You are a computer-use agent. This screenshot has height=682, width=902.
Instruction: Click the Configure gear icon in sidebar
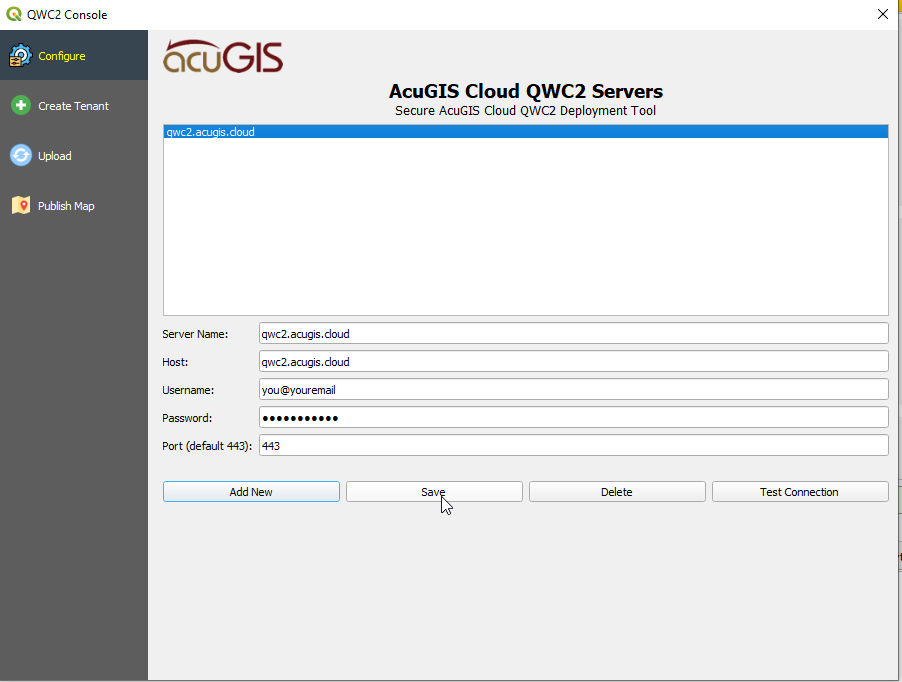tap(20, 56)
